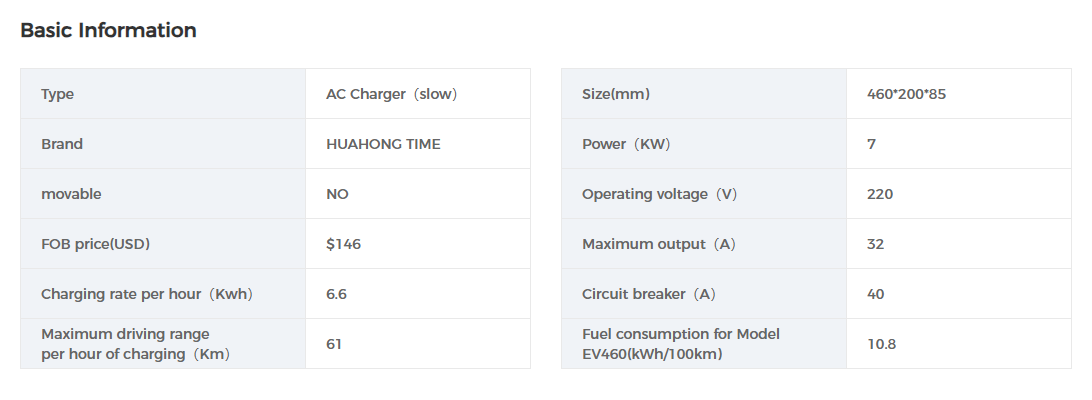
Task: Click the Fuel consumption for Model EV460 label
Action: click(x=681, y=344)
